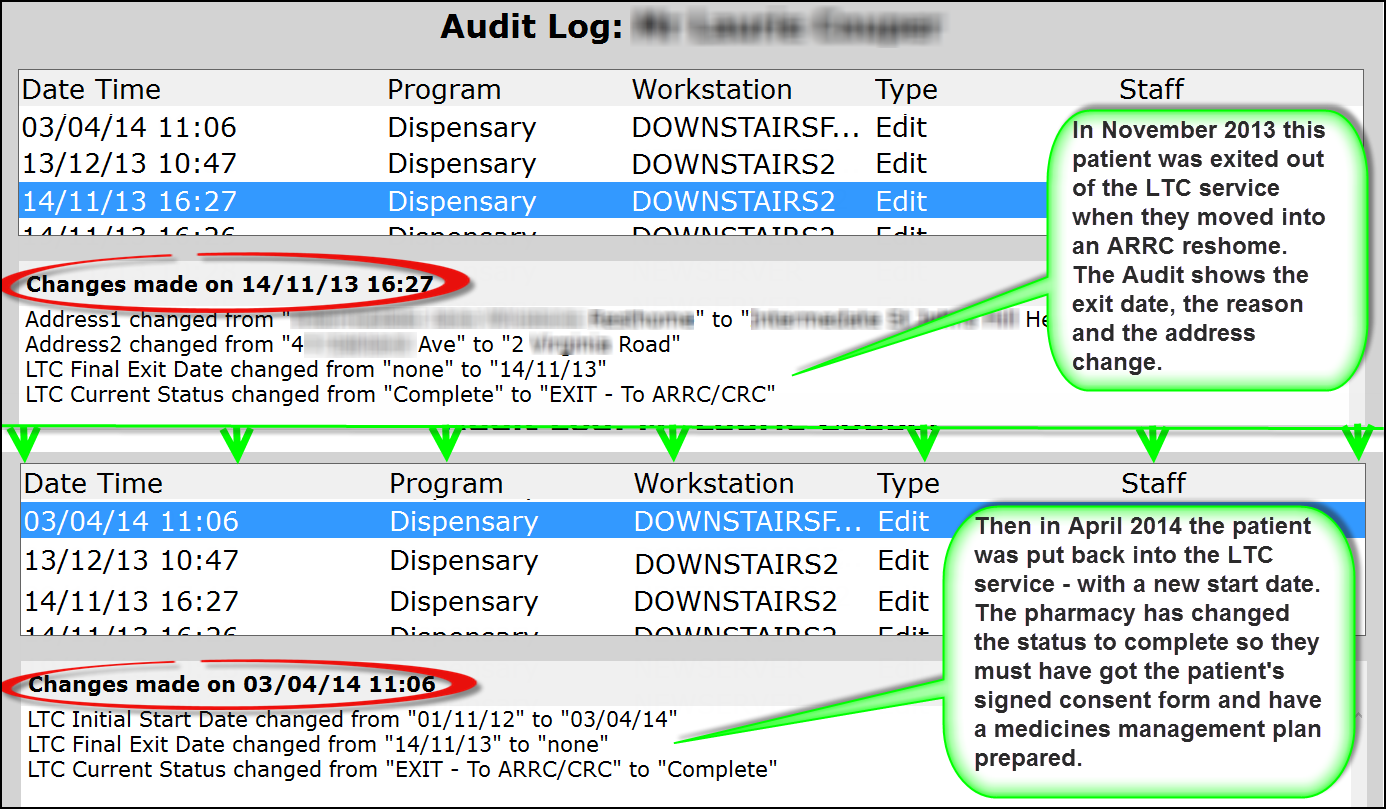Viewport: 1386px width, 809px height.
Task: Click the April 2014 green callout note
Action: (1147, 642)
